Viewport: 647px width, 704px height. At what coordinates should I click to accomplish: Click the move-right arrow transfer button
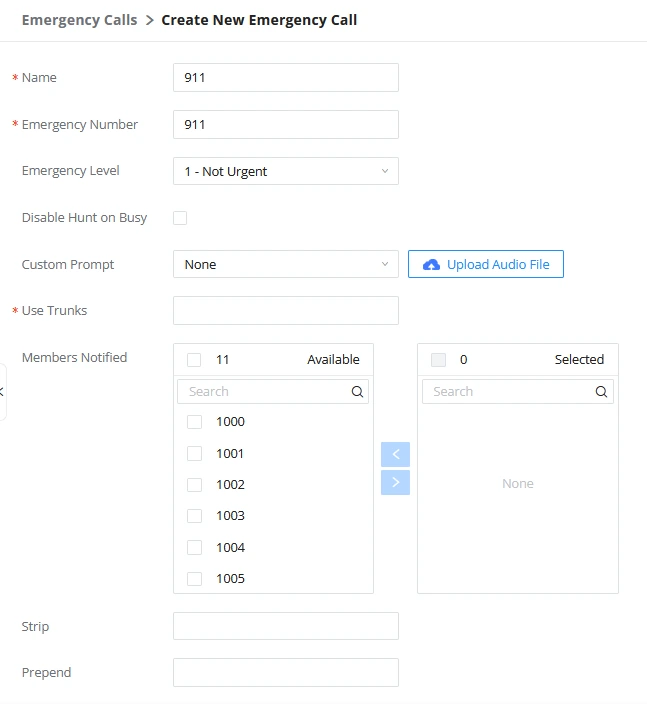(395, 483)
